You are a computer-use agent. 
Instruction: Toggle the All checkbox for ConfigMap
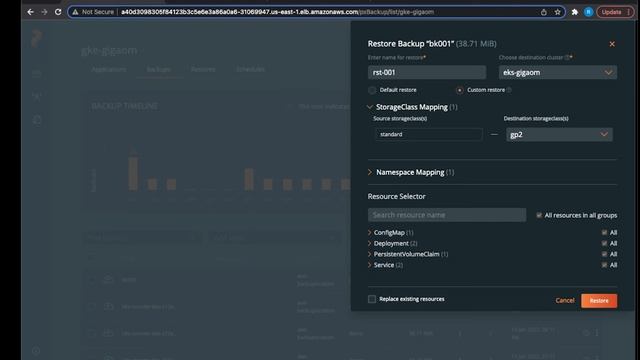click(604, 233)
